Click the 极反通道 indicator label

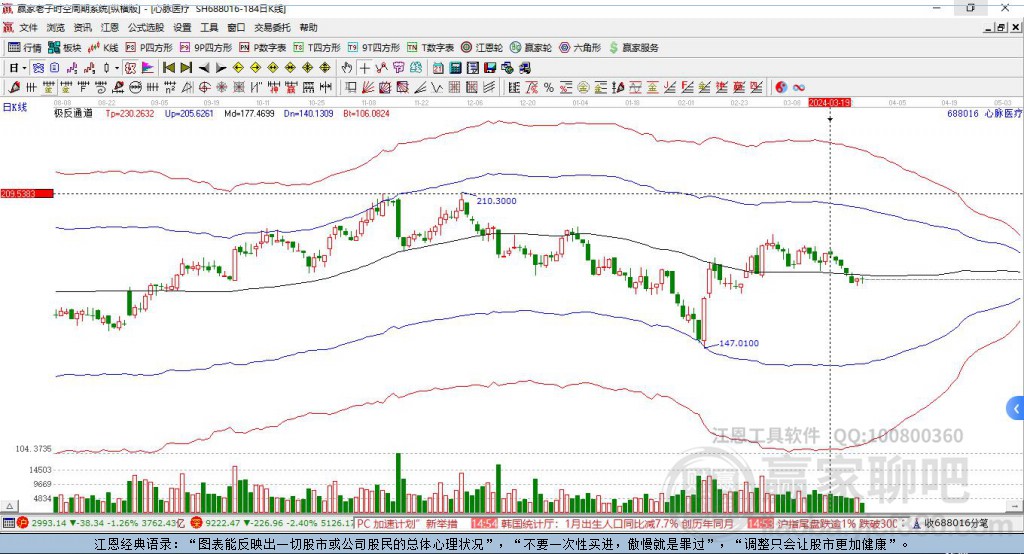click(x=73, y=113)
